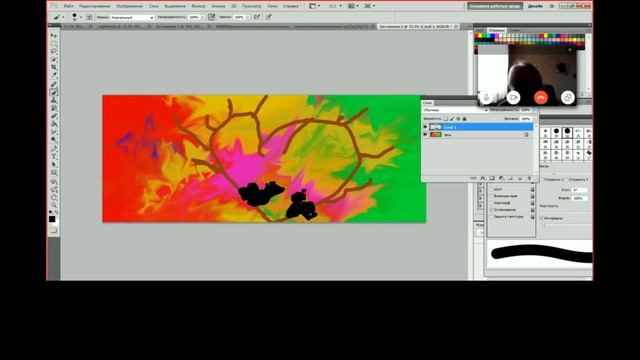
Task: Toggle camera in video call overlay
Action: 513,98
